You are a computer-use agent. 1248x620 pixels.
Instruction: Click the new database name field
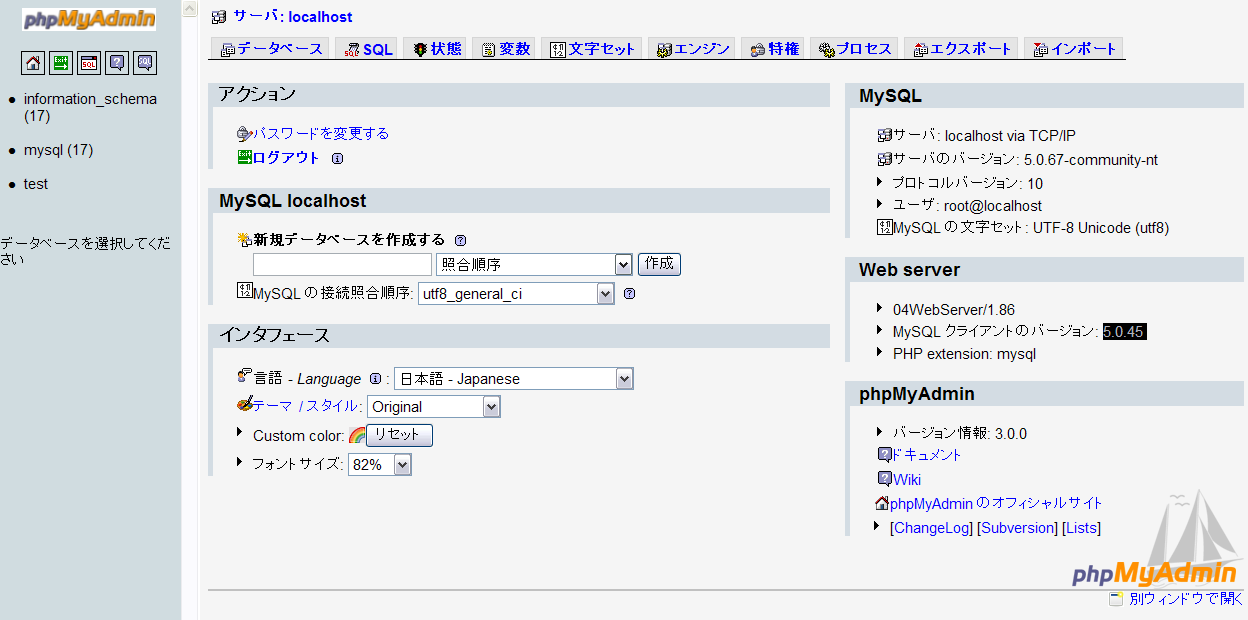point(342,265)
